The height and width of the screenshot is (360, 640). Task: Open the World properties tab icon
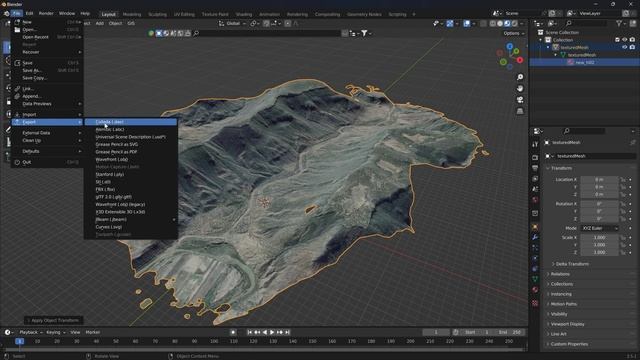pos(535,200)
